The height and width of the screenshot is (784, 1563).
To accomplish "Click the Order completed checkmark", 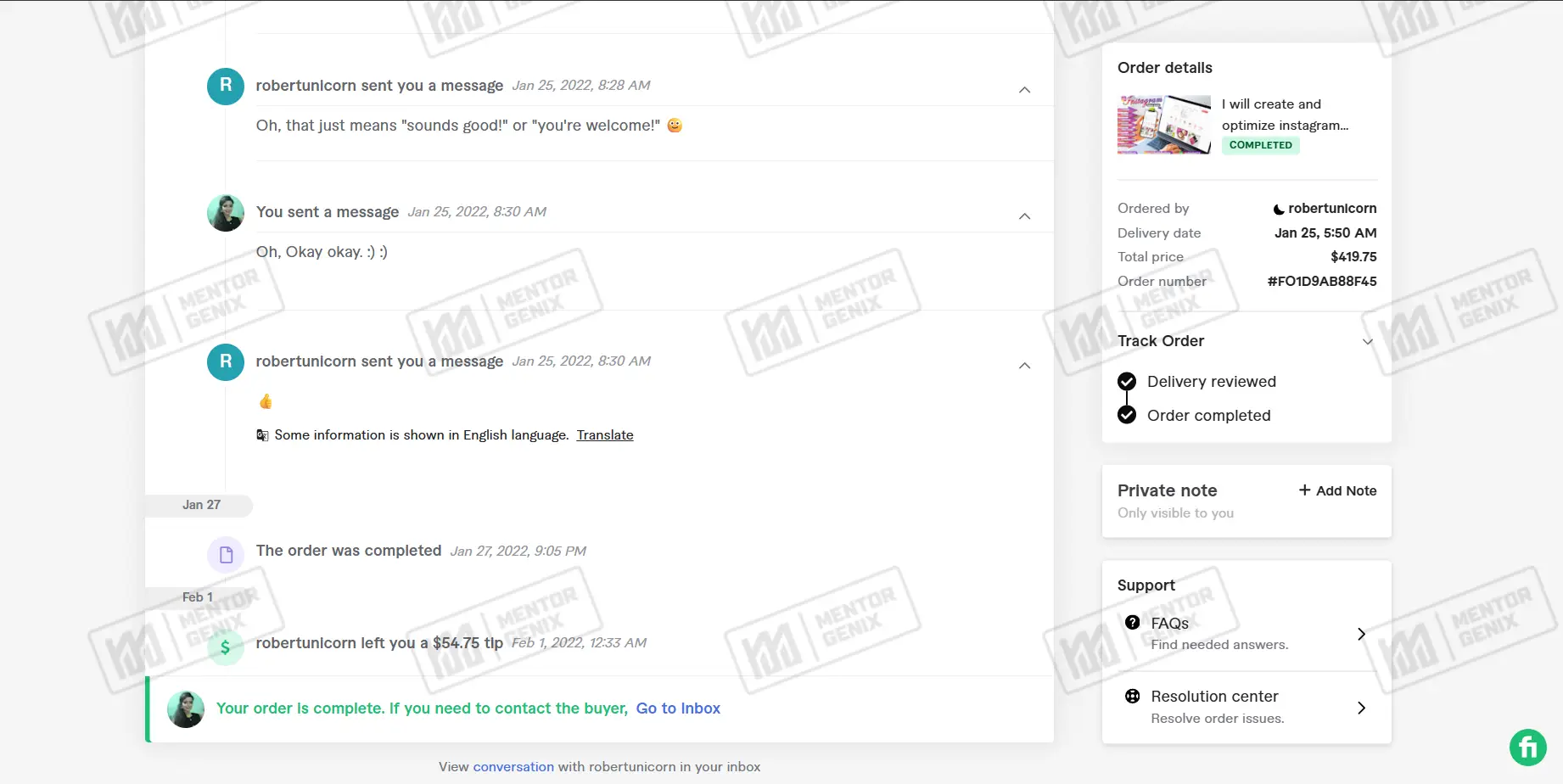I will click(1127, 415).
